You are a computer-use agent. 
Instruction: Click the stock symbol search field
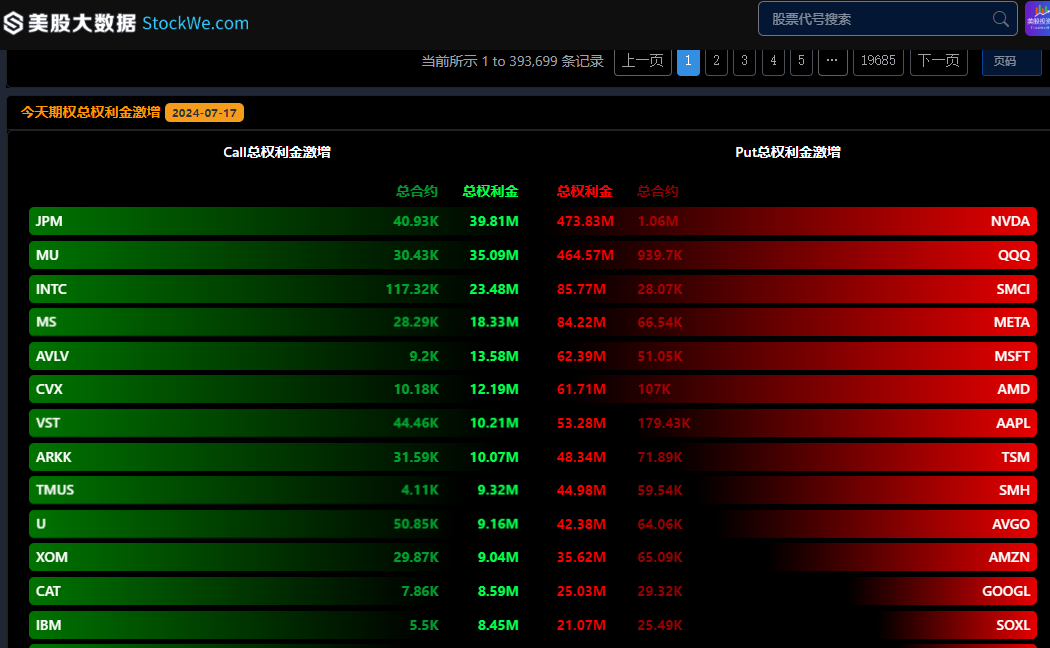click(x=887, y=19)
